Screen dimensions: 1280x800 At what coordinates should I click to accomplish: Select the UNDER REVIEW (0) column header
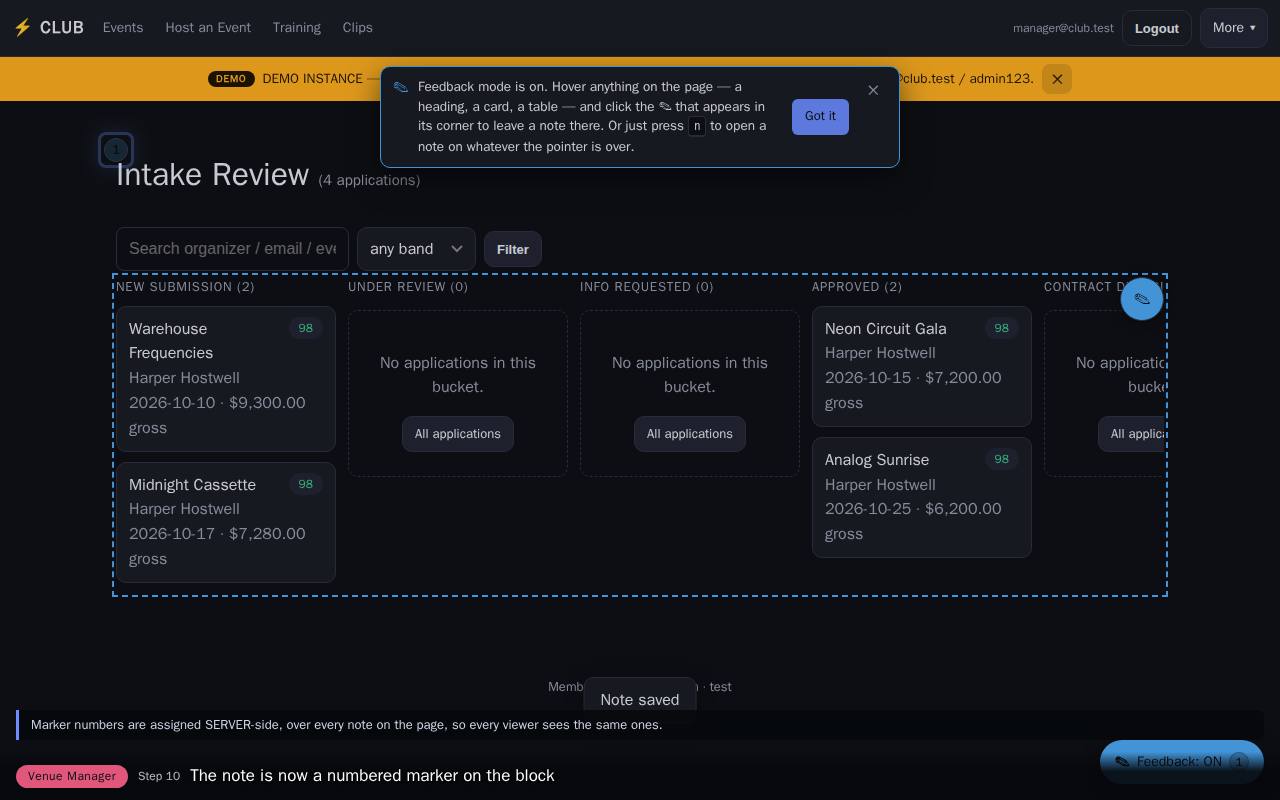408,287
